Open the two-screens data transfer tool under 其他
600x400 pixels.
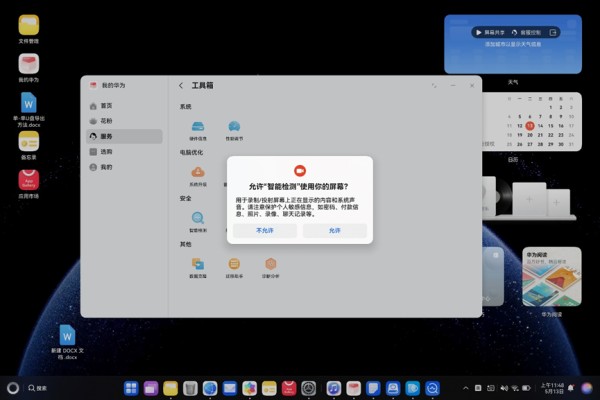(198, 268)
